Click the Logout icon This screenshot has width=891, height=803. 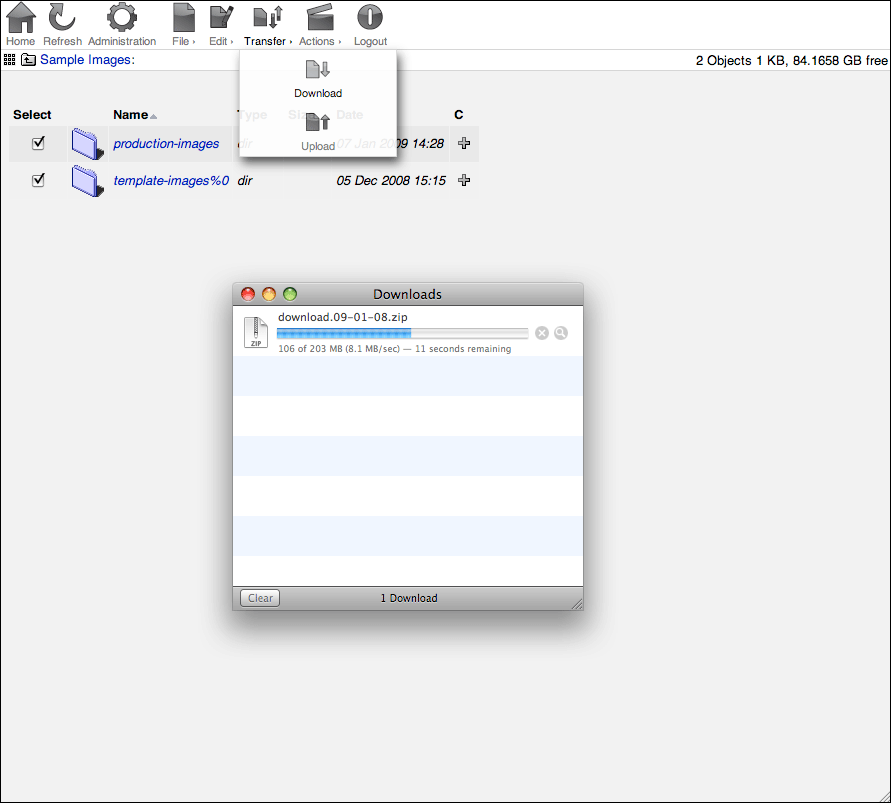click(x=370, y=17)
